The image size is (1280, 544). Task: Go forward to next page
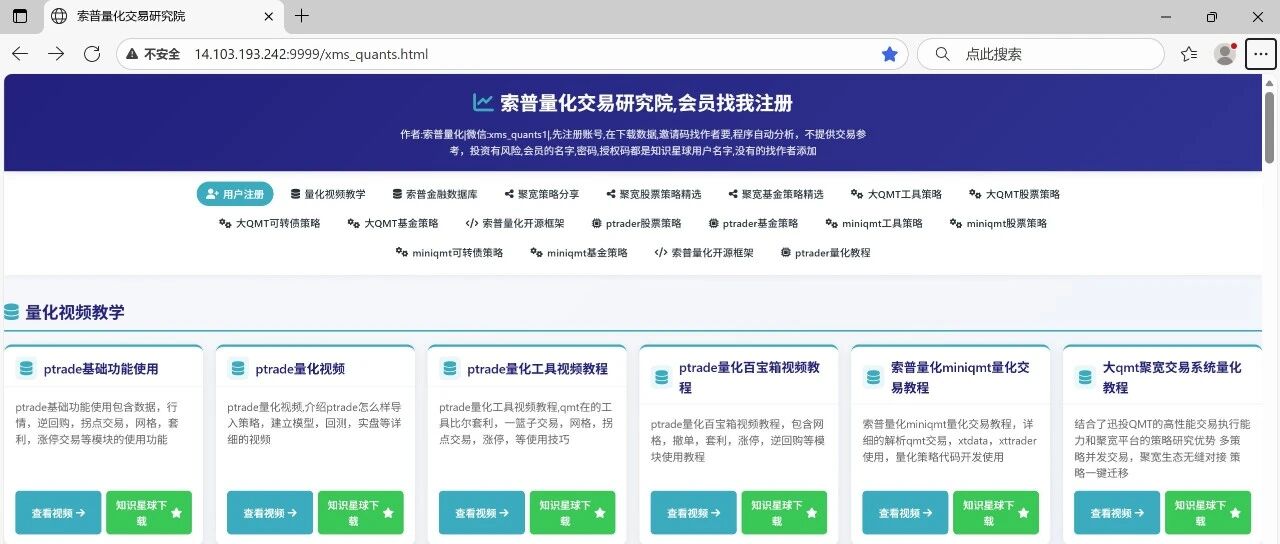pyautogui.click(x=56, y=54)
